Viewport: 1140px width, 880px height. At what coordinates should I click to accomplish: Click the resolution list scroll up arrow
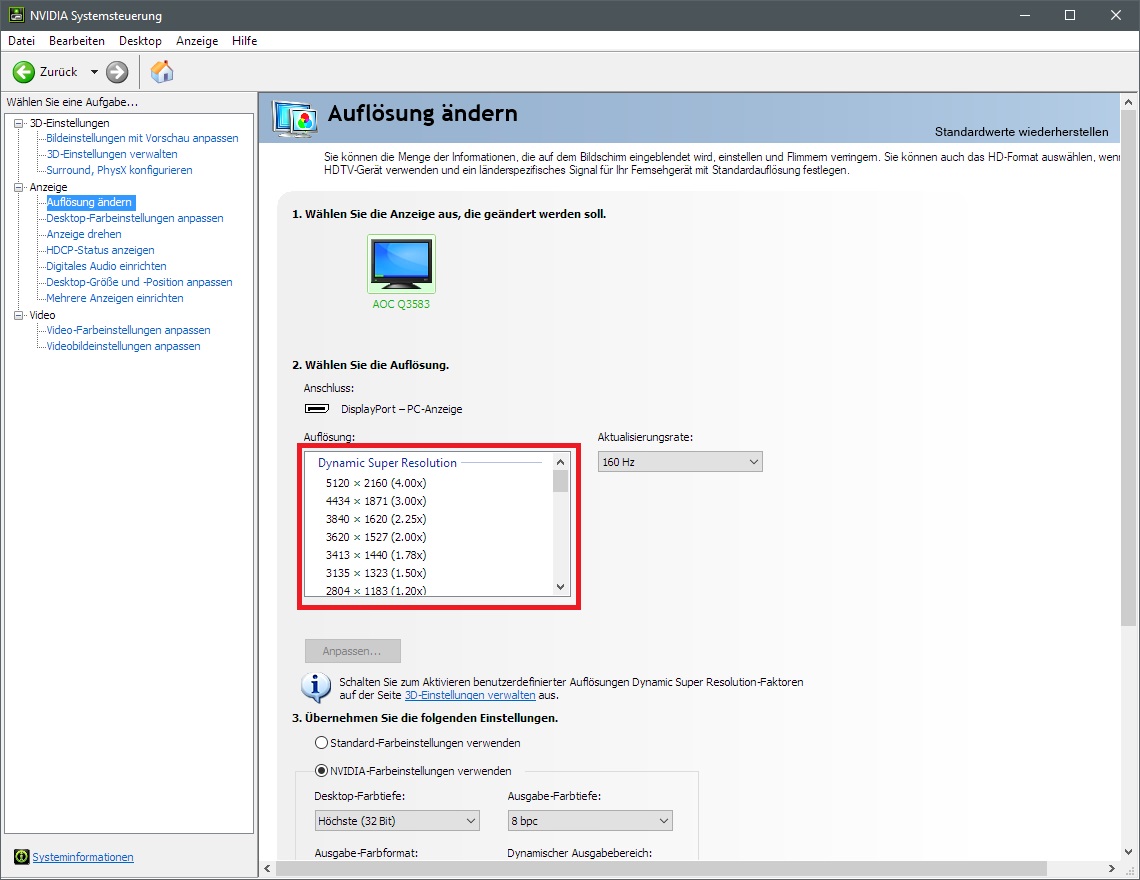(560, 462)
